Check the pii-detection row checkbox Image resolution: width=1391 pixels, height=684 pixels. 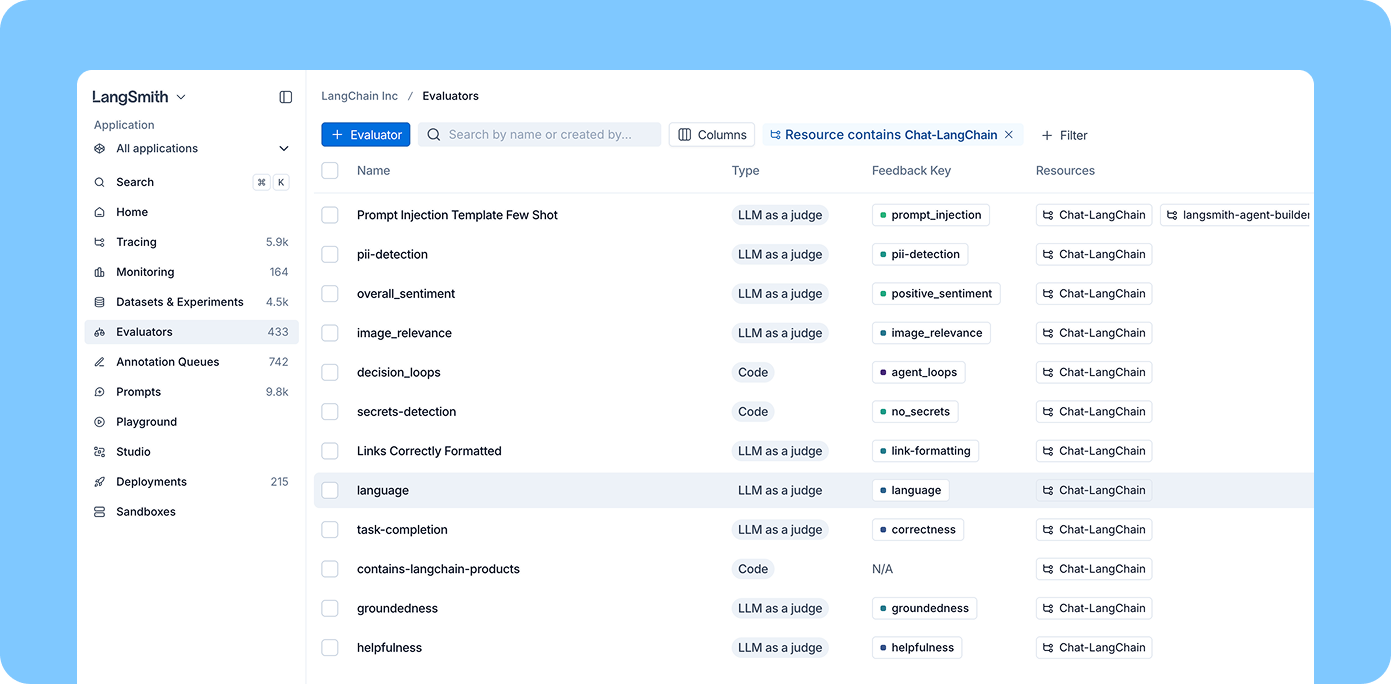[x=330, y=254]
